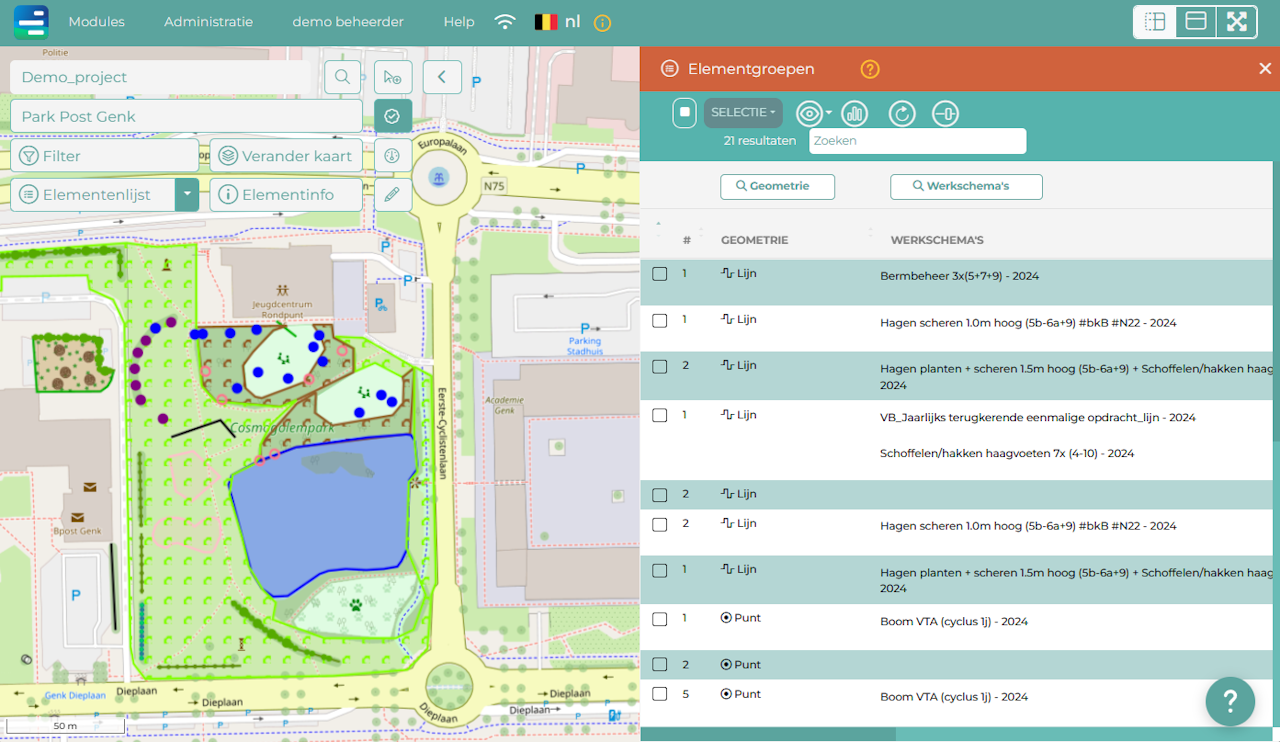Open the Modules menu
Viewport: 1280px width, 742px height.
coord(96,22)
